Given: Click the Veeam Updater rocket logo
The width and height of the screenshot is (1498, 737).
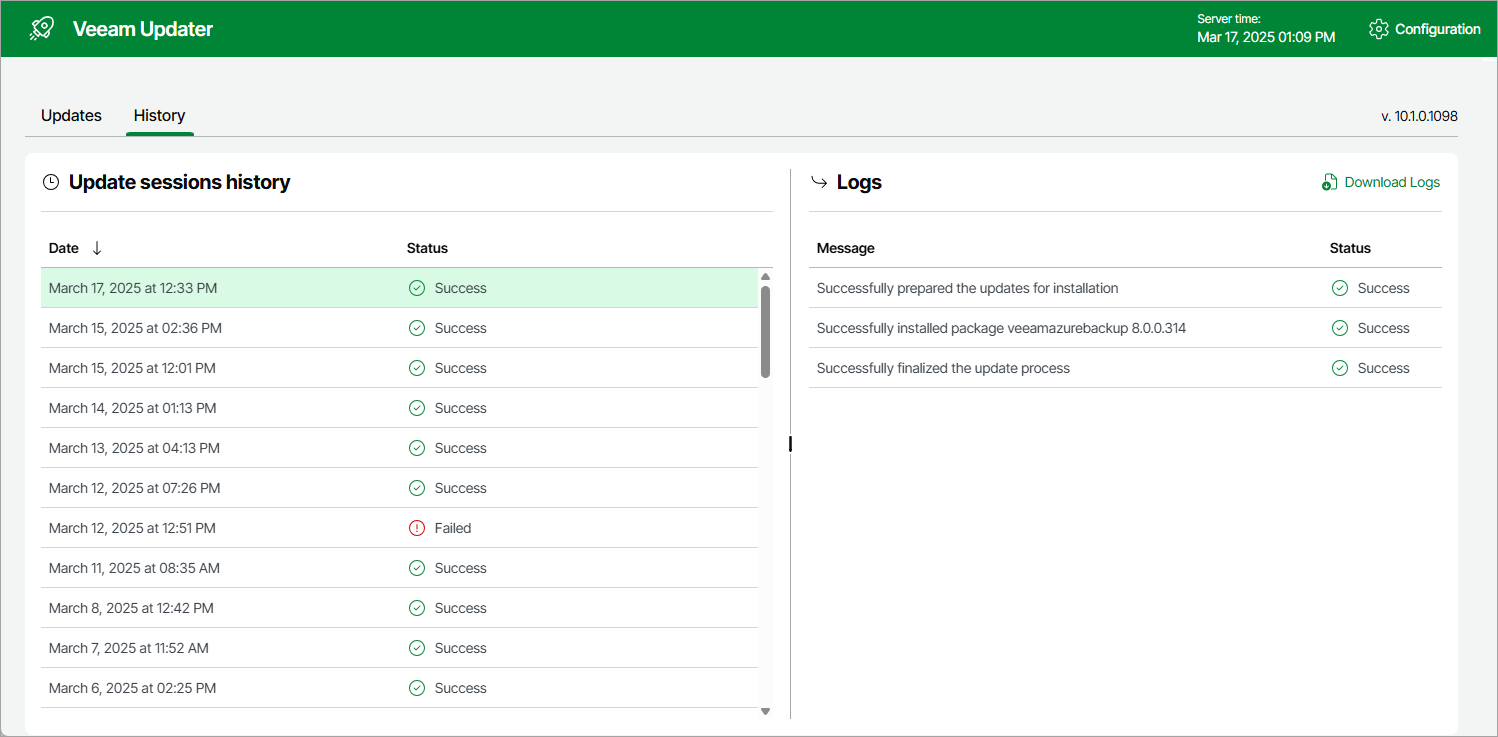Looking at the screenshot, I should 42,29.
